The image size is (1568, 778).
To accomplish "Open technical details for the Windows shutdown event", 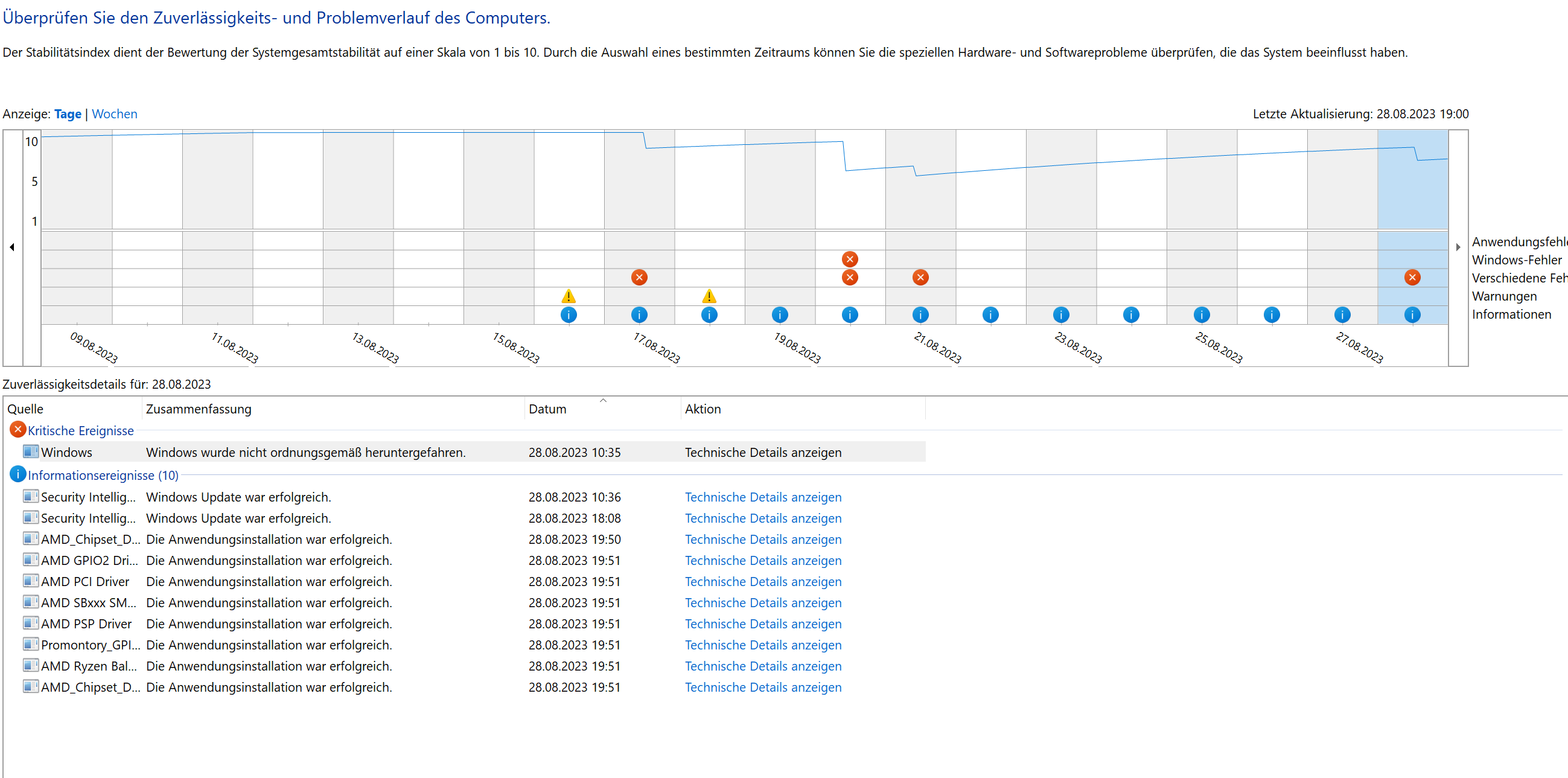I will 762,452.
